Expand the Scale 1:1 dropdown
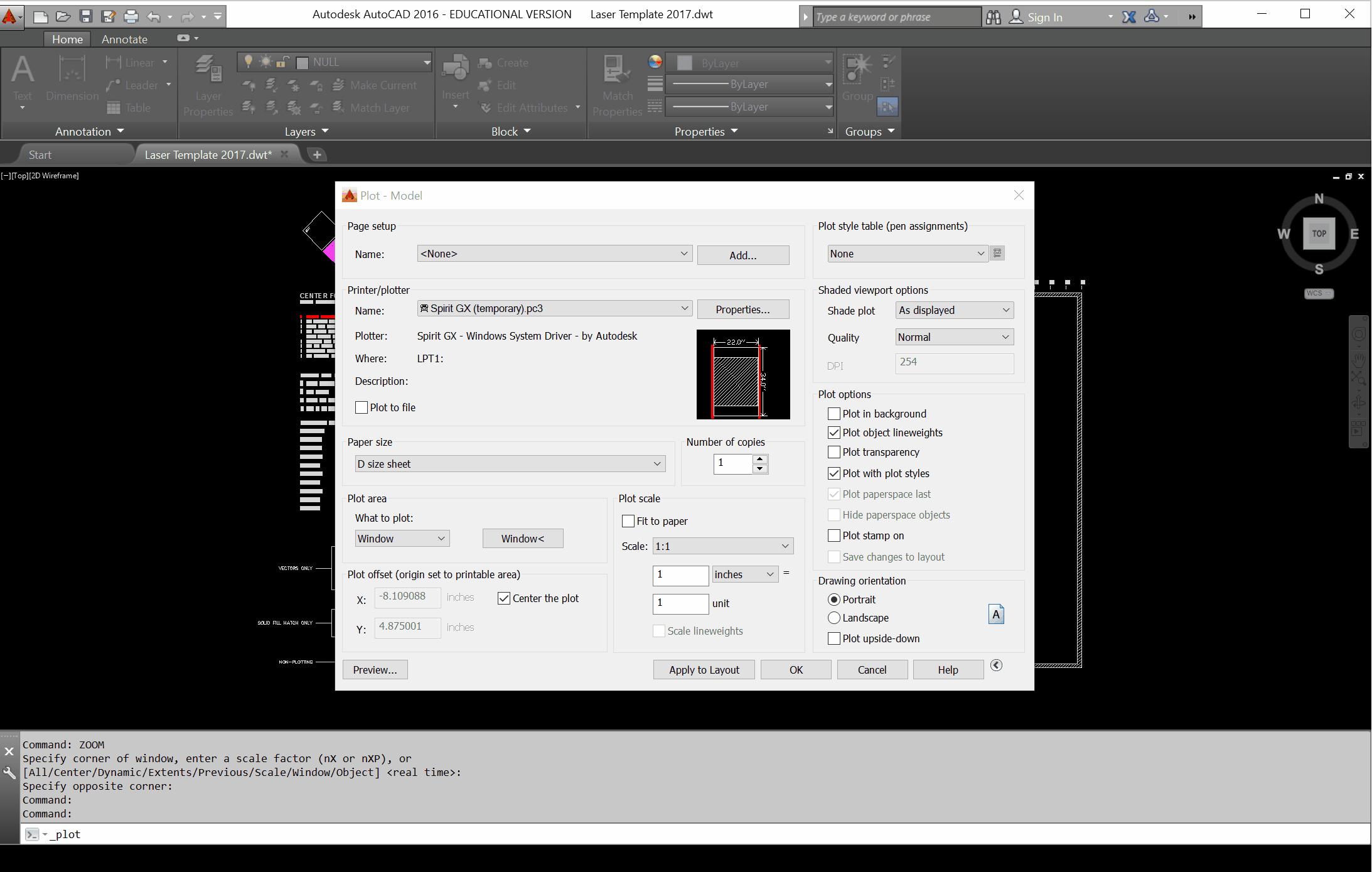Screen dimensions: 1372x872 722,546
